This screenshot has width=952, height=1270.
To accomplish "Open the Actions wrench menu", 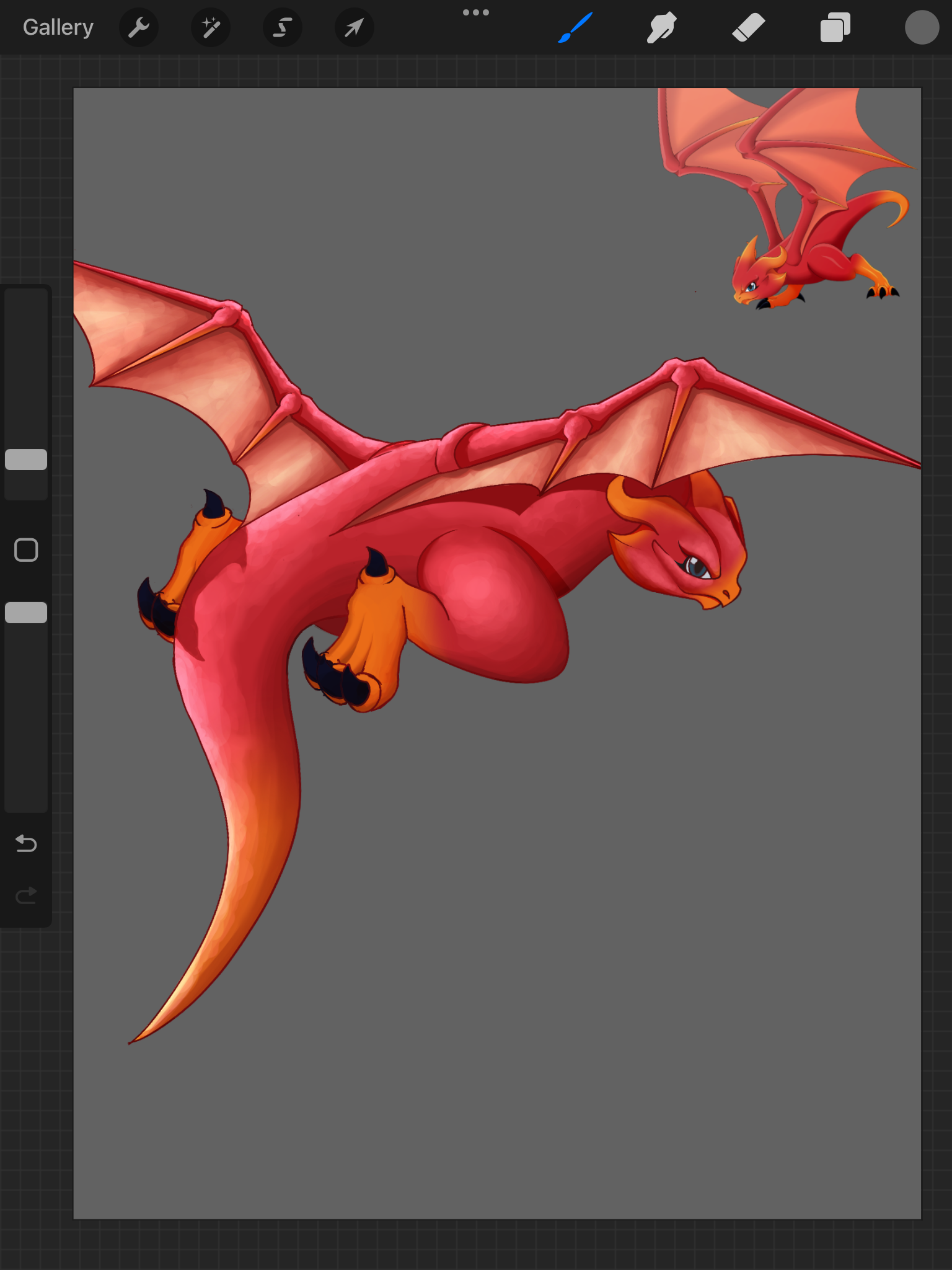I will [x=139, y=27].
